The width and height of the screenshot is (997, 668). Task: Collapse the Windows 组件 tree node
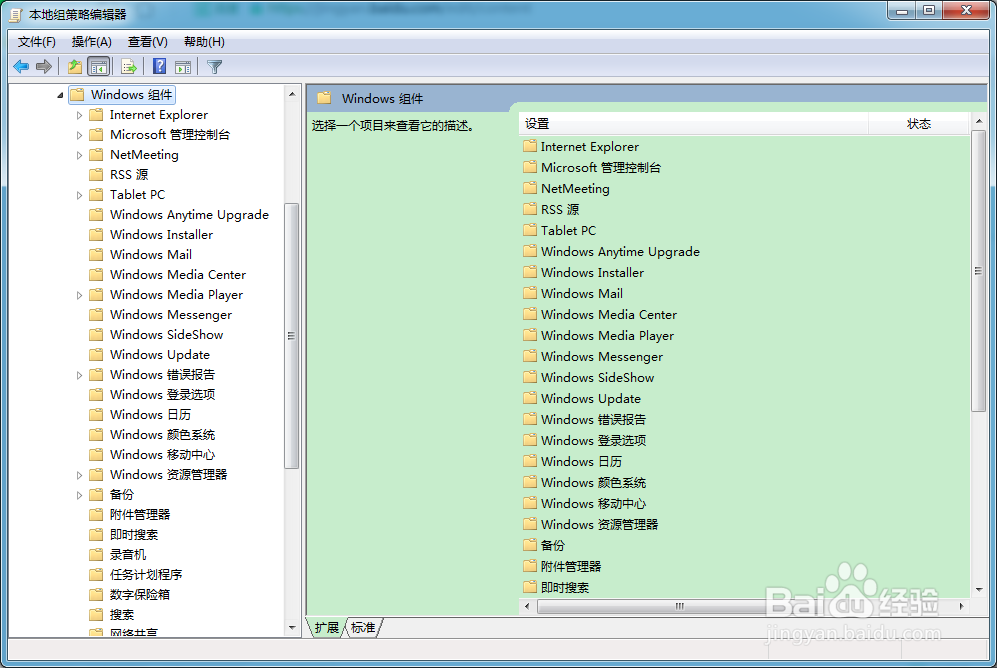coord(60,95)
